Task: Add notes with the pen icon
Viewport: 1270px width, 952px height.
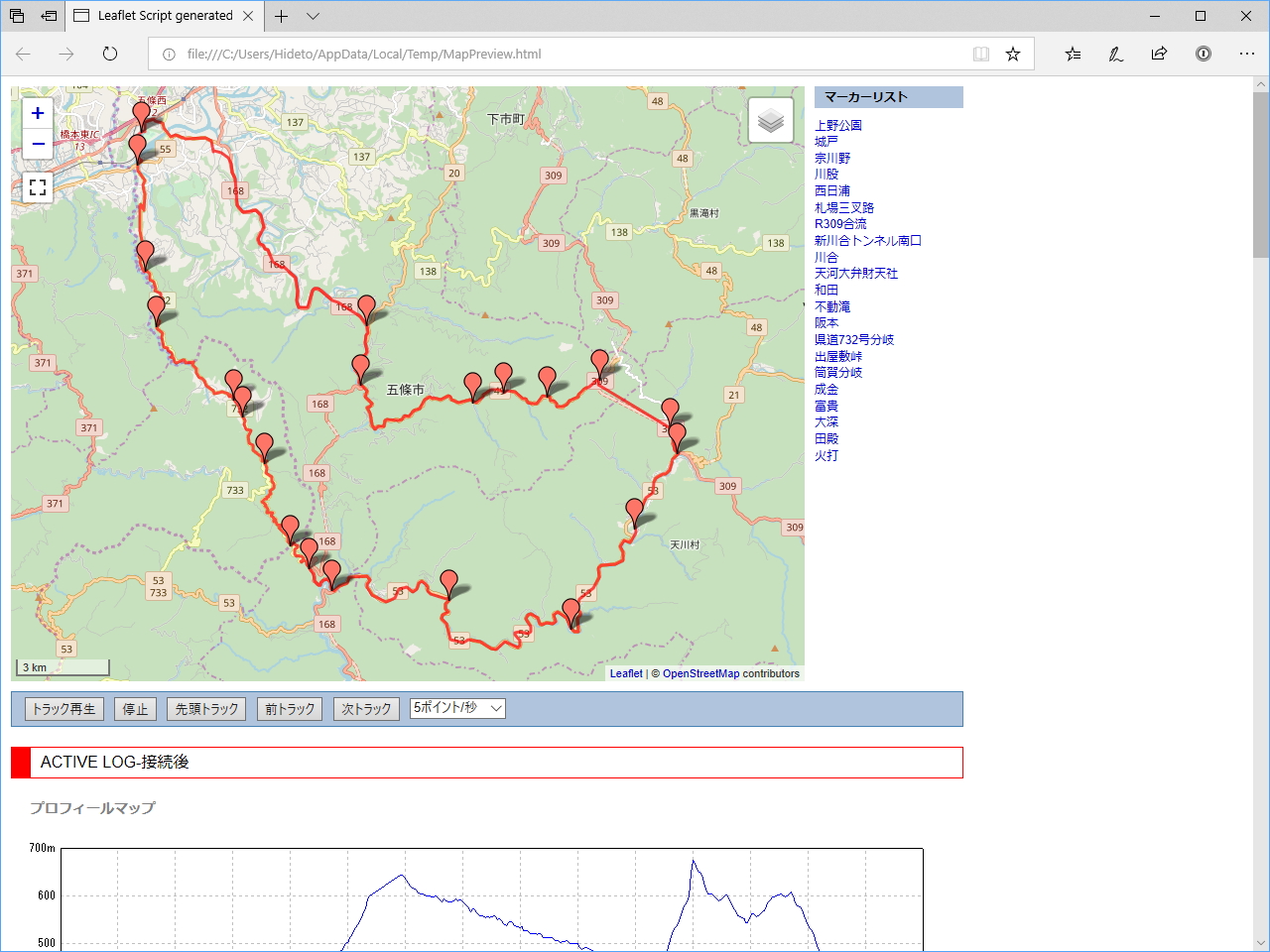Action: [1116, 54]
